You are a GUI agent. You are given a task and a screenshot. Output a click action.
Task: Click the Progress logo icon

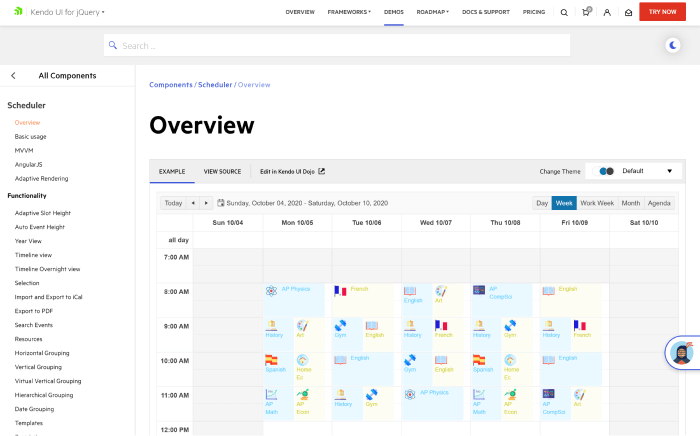(x=18, y=11)
